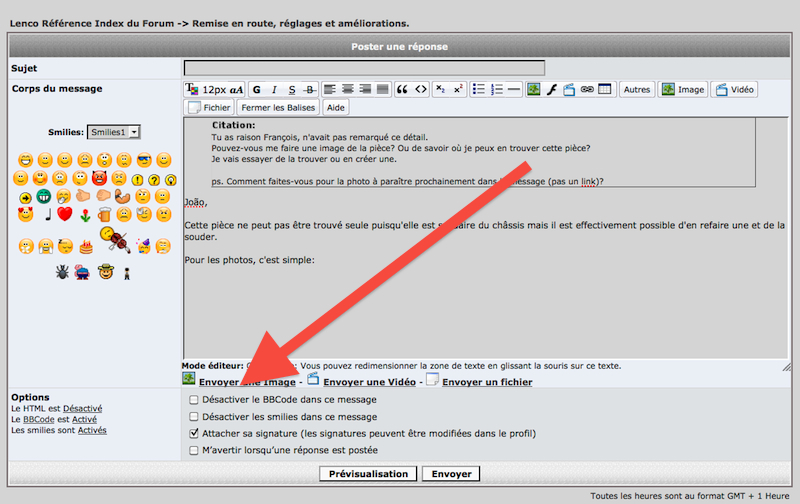Insert the yellow exclamation mark smiley
Image resolution: width=800 pixels, height=504 pixels.
(x=137, y=180)
